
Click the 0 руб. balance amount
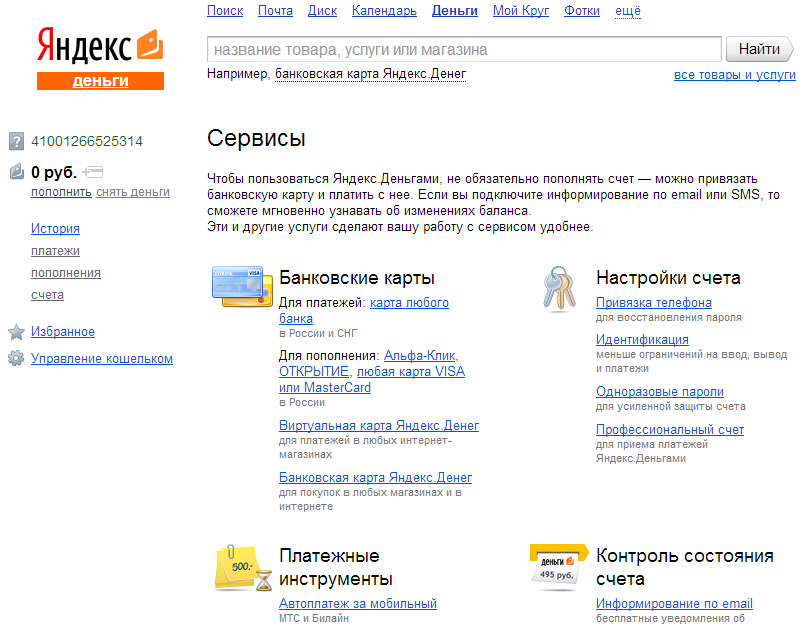(54, 172)
